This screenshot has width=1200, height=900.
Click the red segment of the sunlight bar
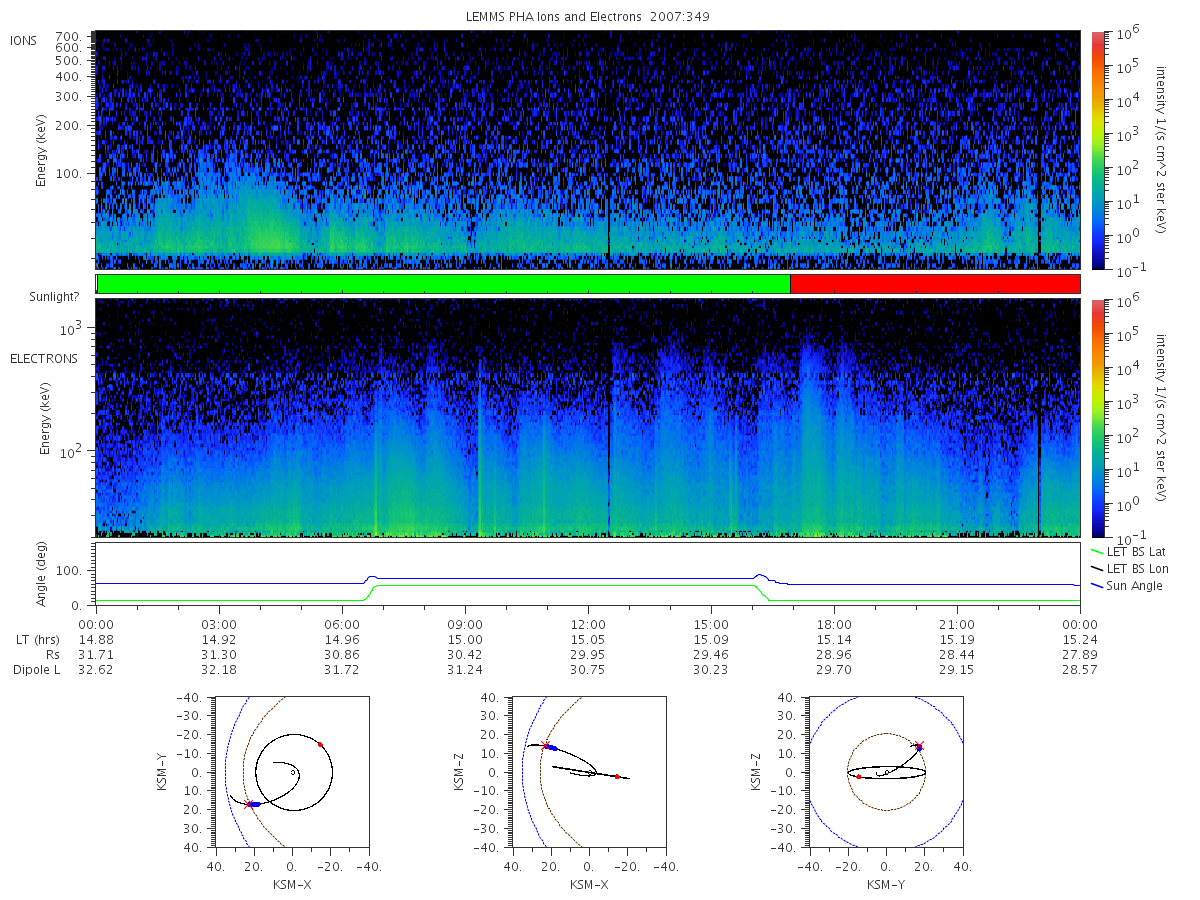(x=935, y=284)
